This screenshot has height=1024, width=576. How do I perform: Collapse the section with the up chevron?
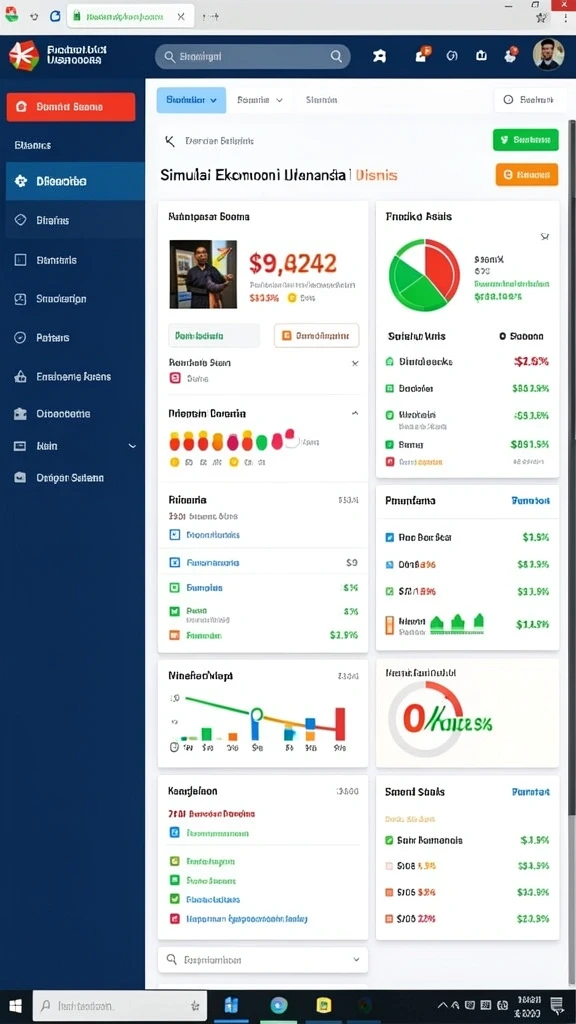pyautogui.click(x=355, y=413)
